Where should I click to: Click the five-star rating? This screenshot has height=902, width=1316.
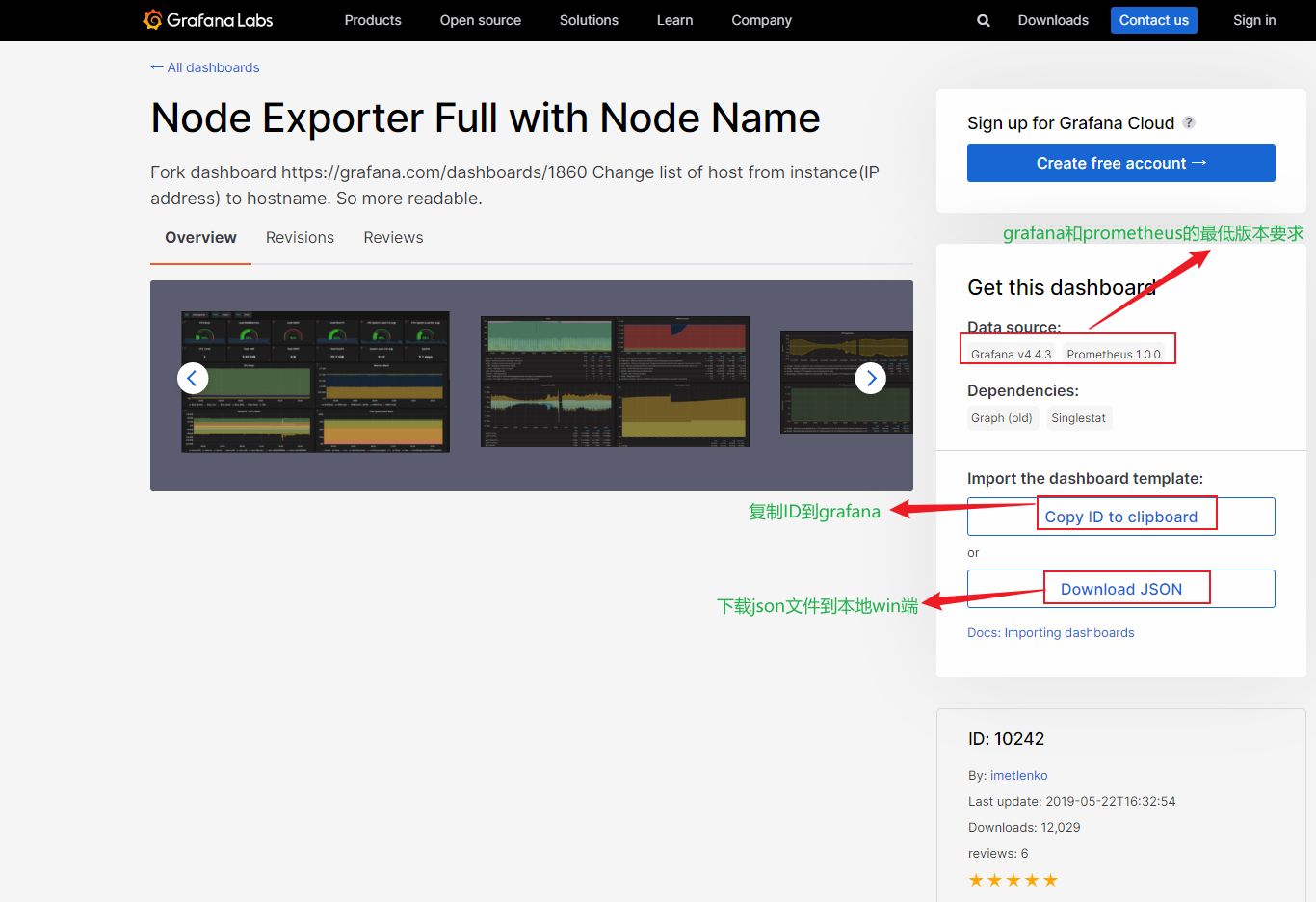1013,880
